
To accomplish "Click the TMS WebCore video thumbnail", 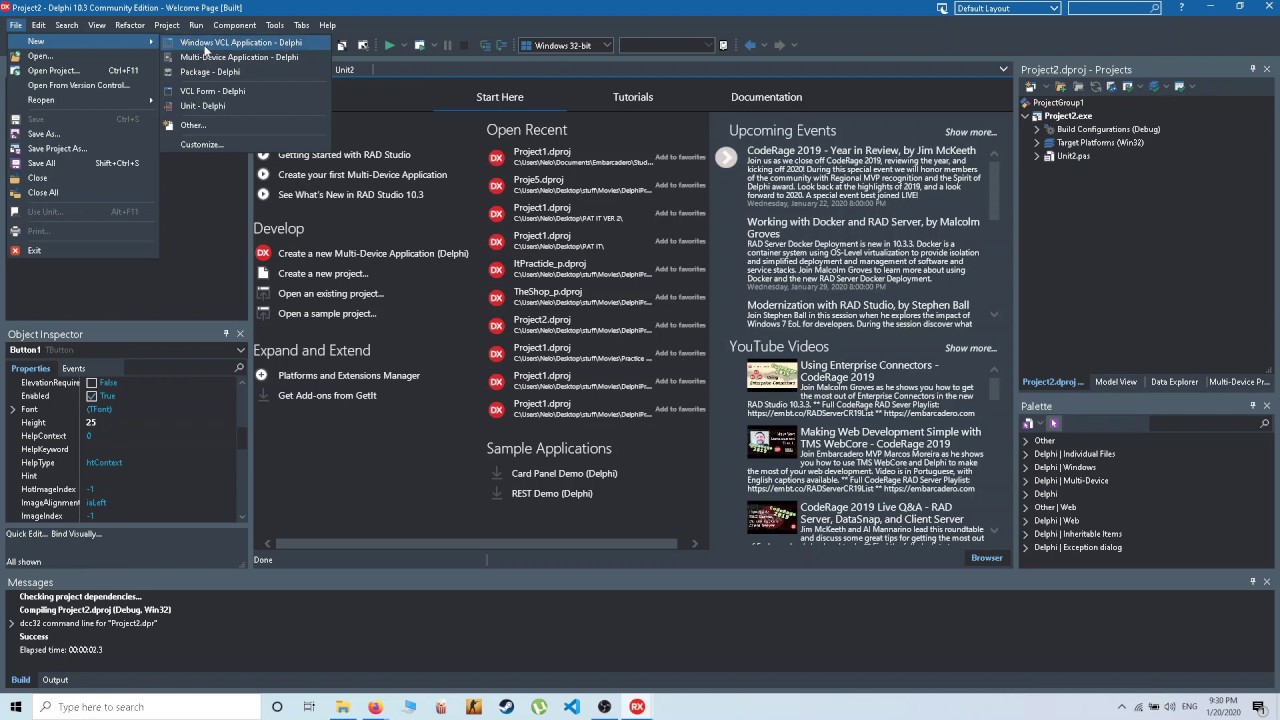I will 772,443.
